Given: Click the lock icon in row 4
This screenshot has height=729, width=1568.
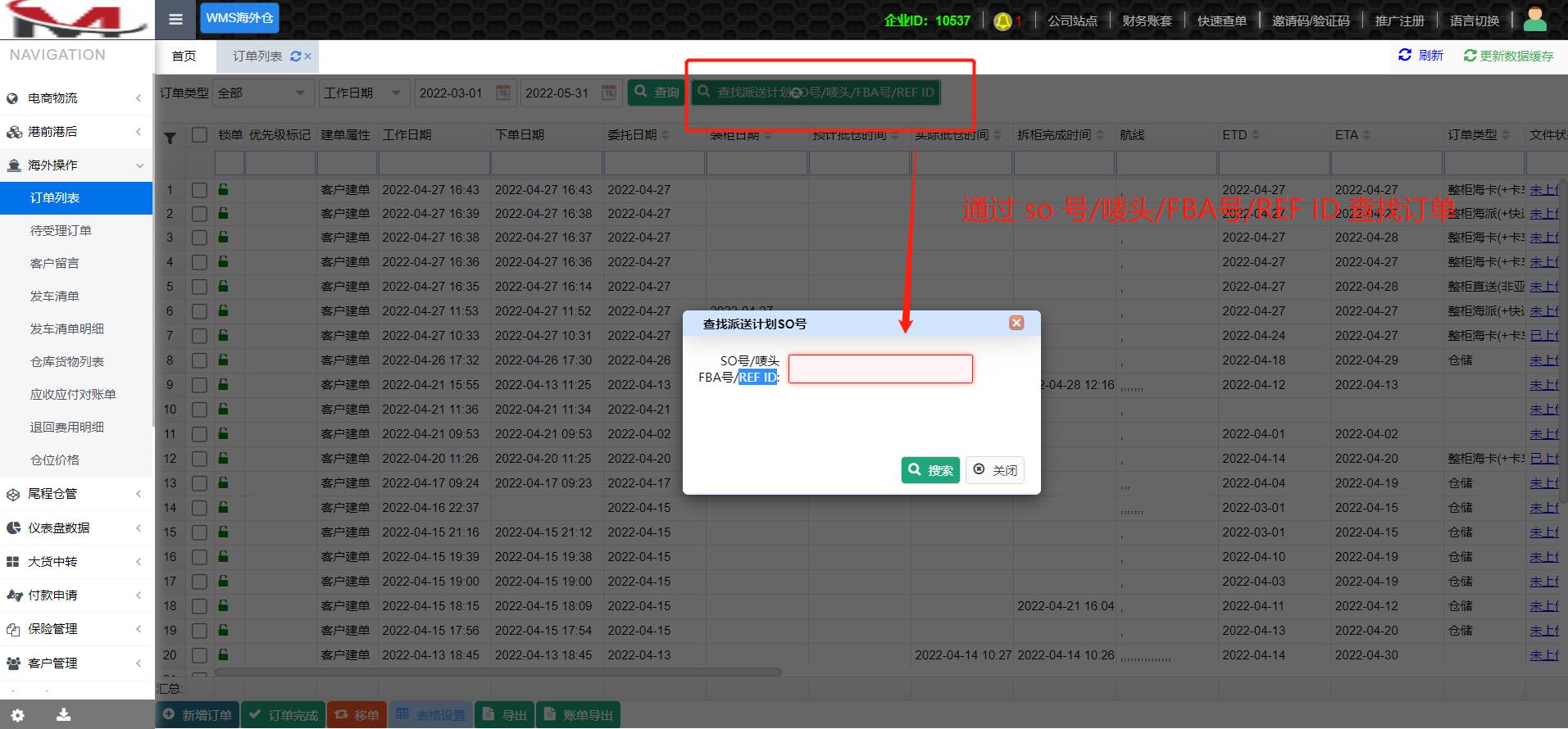Looking at the screenshot, I should [223, 261].
